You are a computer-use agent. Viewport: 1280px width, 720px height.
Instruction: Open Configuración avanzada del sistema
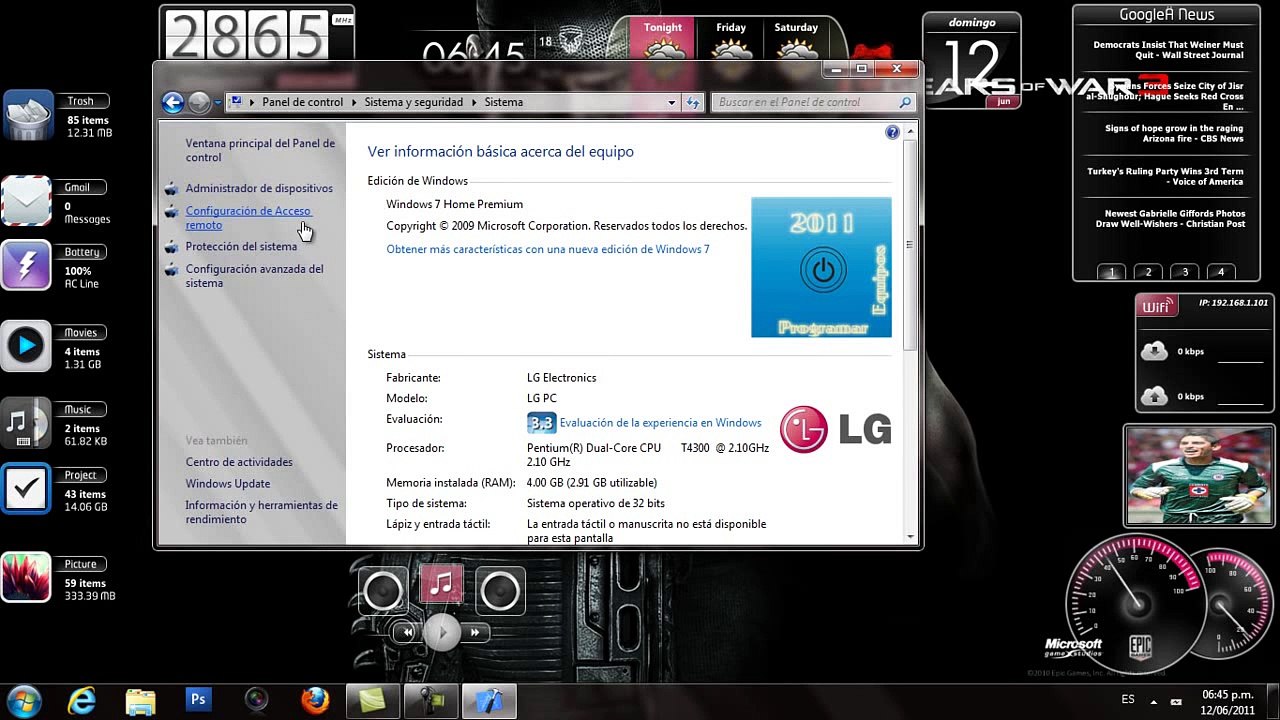pyautogui.click(x=254, y=276)
